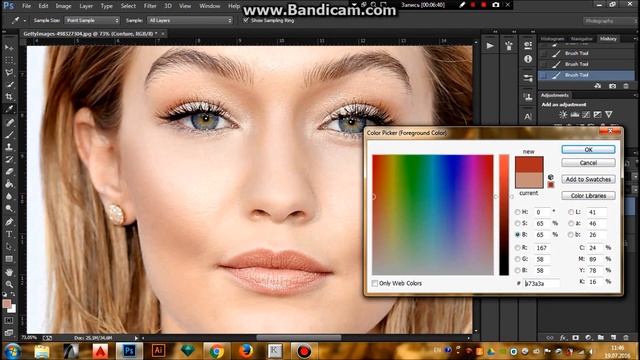This screenshot has height=360, width=640.
Task: Enable the Only Web Colors checkbox
Action: coord(375,283)
